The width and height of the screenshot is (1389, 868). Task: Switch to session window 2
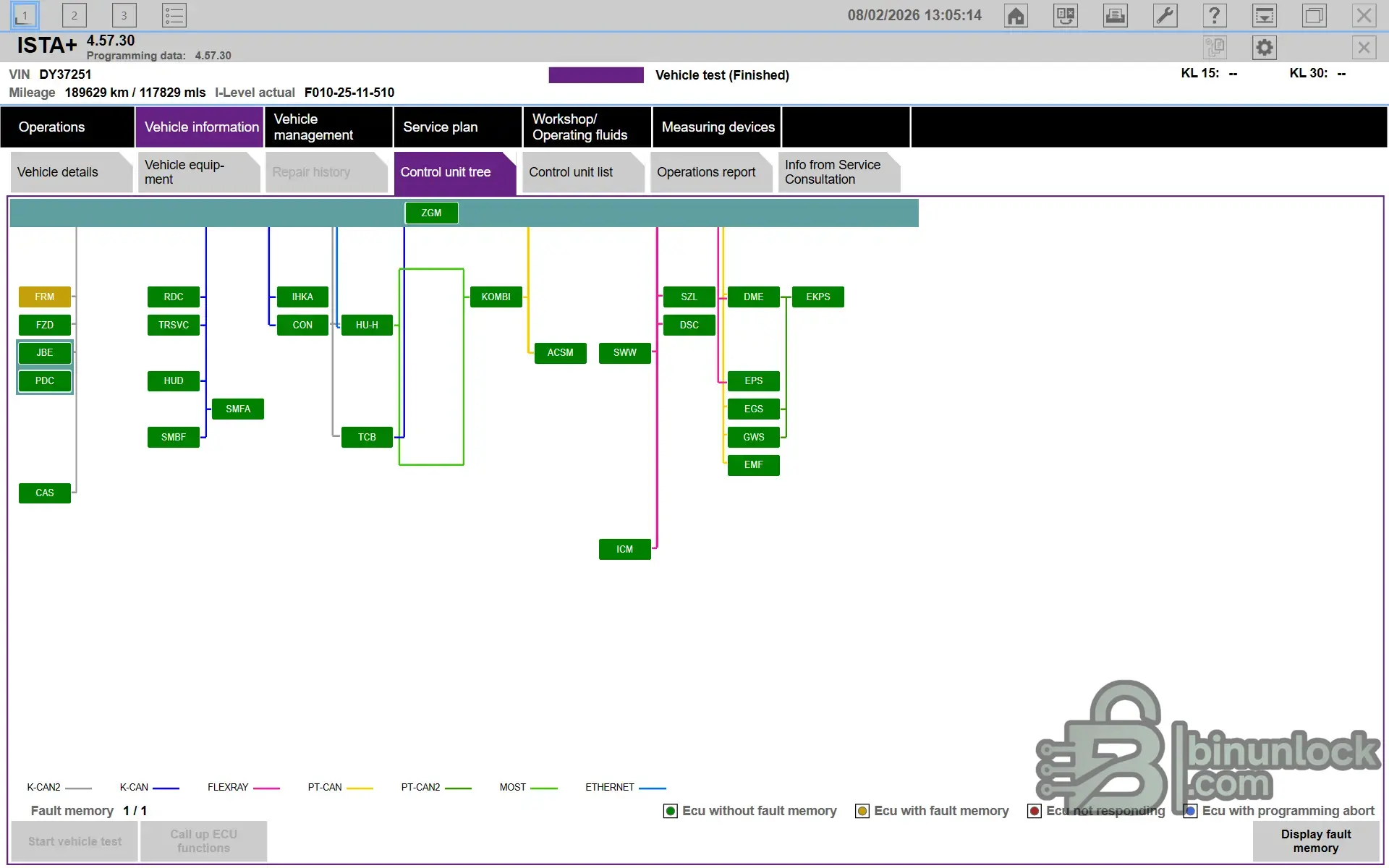(x=75, y=15)
